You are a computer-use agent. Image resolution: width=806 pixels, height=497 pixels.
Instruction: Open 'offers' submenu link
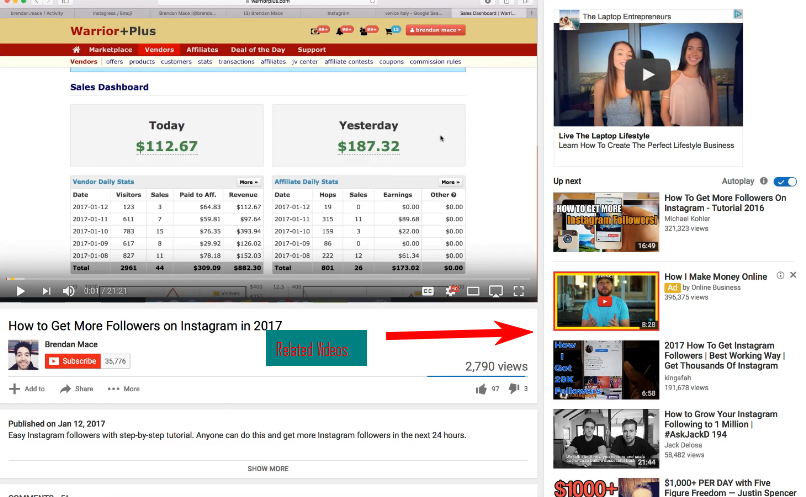point(115,62)
